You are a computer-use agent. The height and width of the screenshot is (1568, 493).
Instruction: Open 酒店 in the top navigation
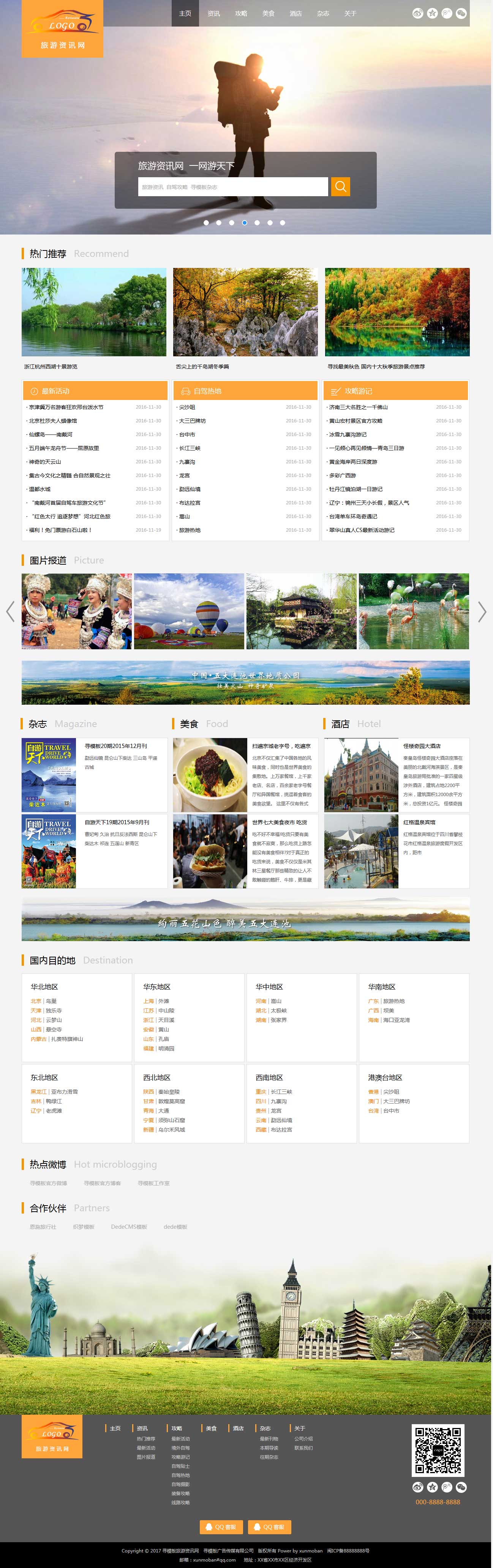tap(295, 13)
